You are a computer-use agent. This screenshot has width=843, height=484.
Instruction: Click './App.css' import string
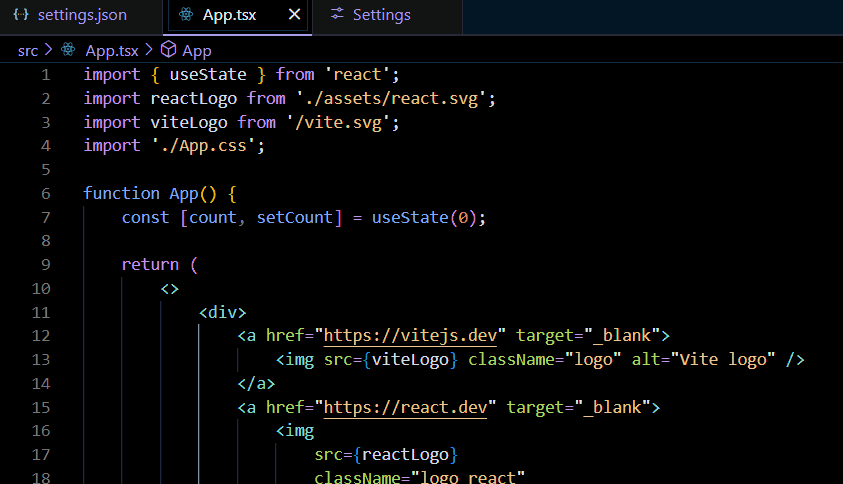204,146
